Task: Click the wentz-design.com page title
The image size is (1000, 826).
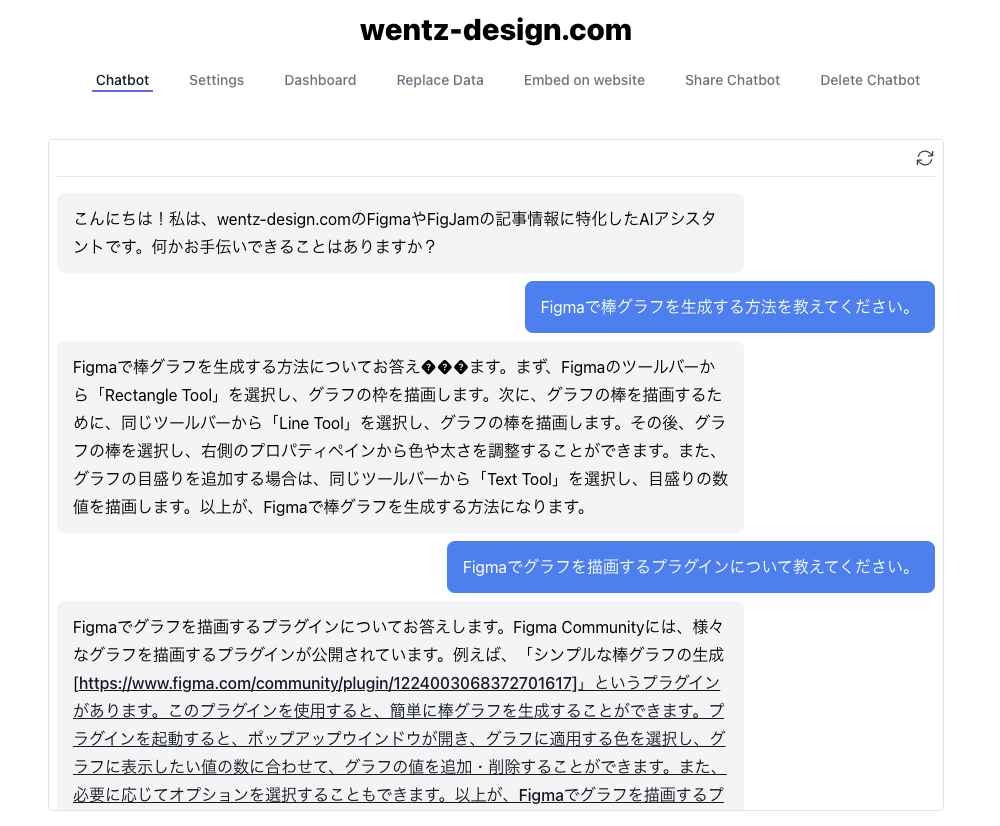Action: (x=496, y=30)
